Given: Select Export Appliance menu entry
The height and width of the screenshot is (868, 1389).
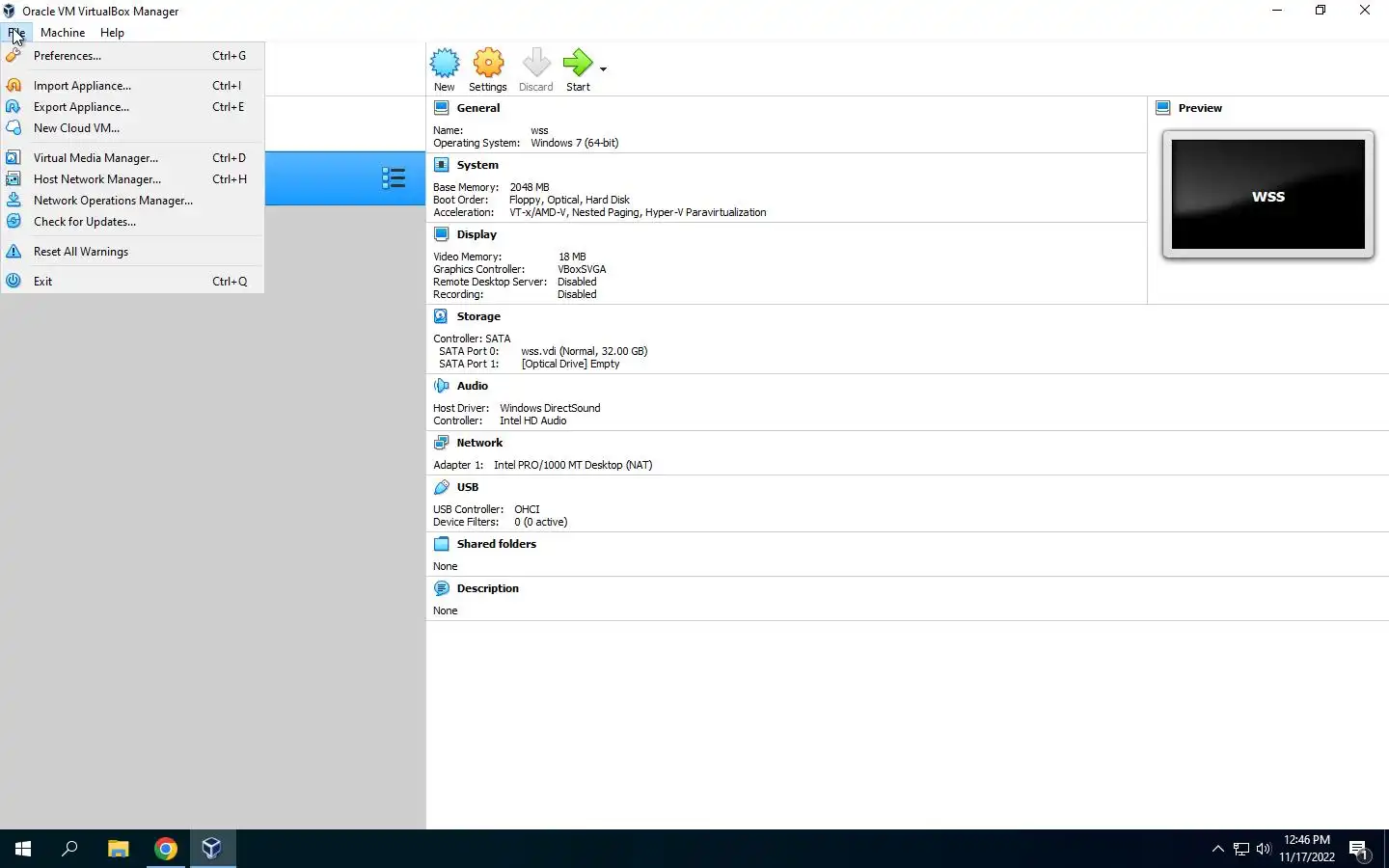Looking at the screenshot, I should pos(133,107).
